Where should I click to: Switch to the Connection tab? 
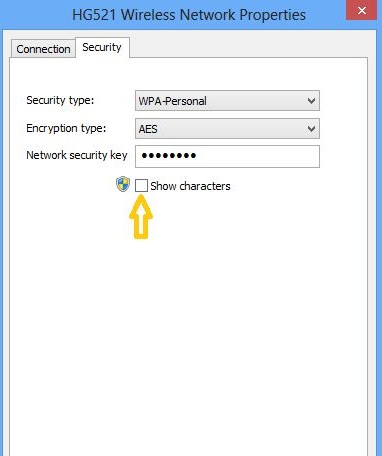[x=43, y=49]
